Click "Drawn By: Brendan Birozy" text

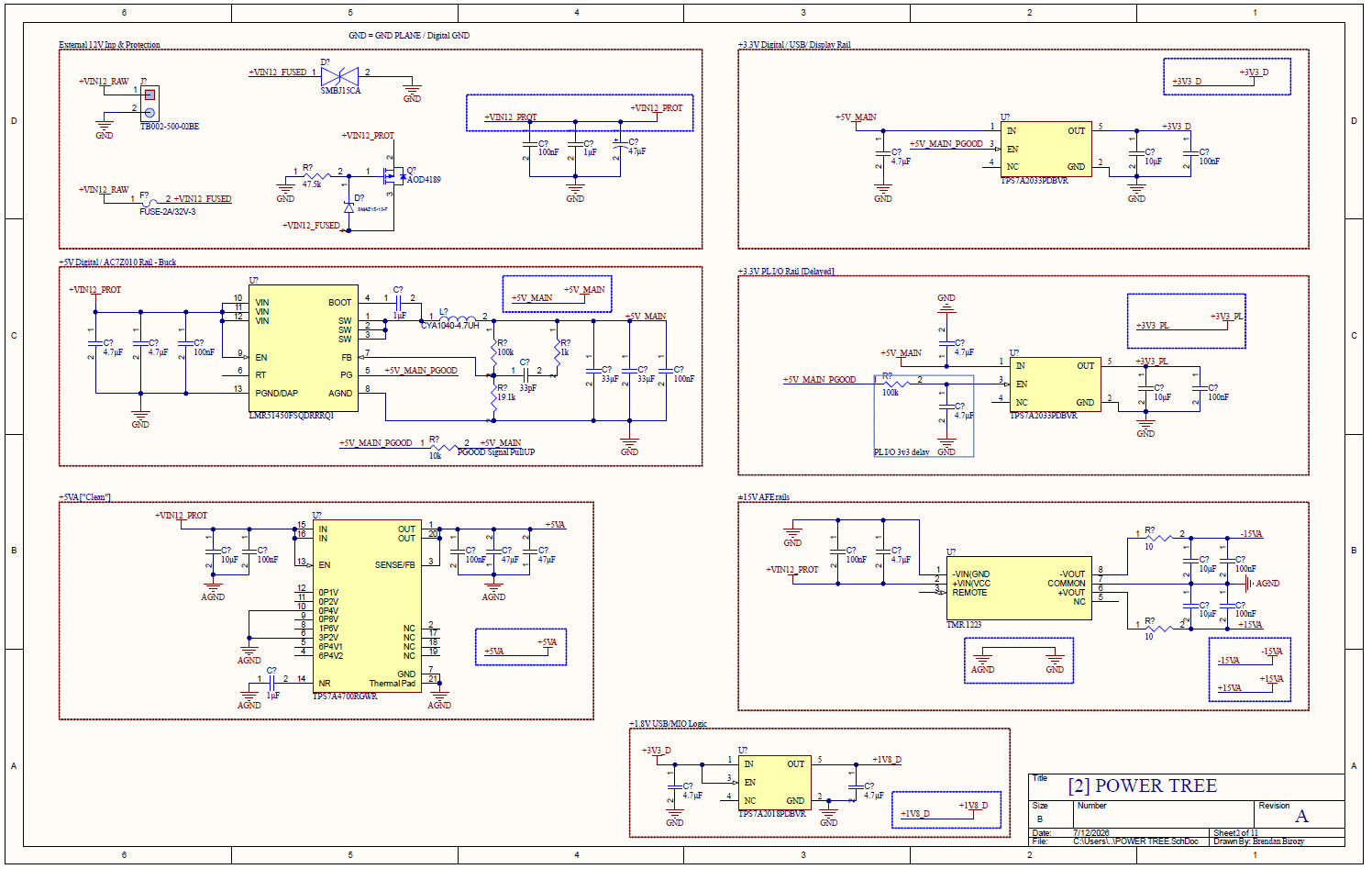point(1258,841)
